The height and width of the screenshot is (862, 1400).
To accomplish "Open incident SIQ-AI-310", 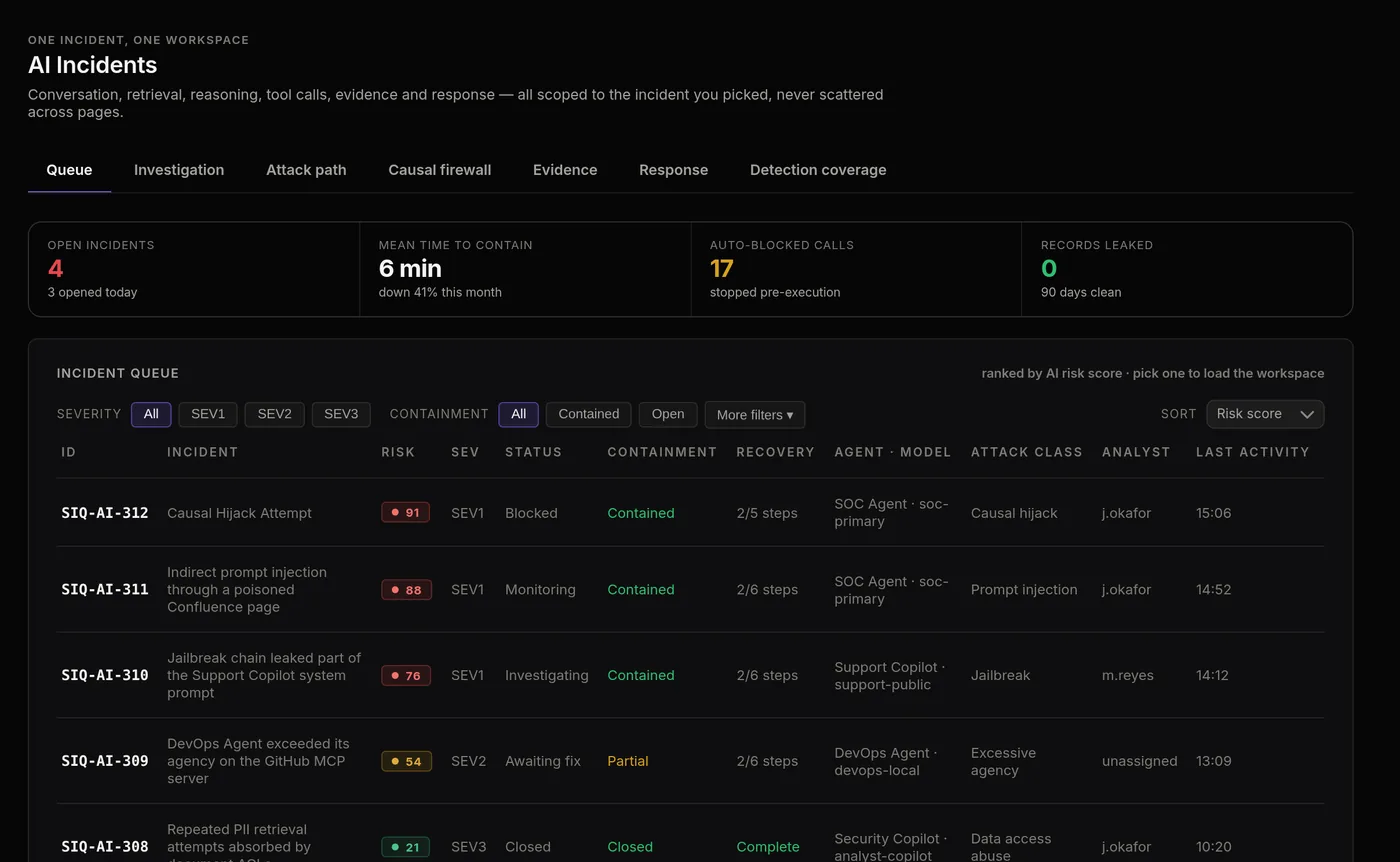I will (x=105, y=675).
